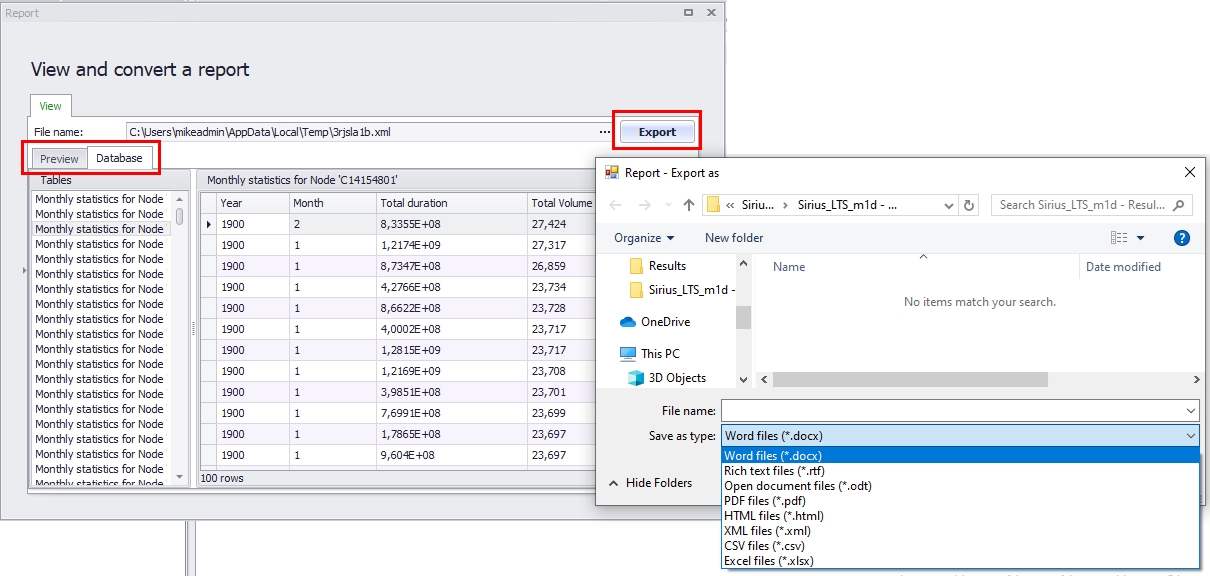Click Hide Folders toggle
The width and height of the screenshot is (1210, 576).
(650, 483)
